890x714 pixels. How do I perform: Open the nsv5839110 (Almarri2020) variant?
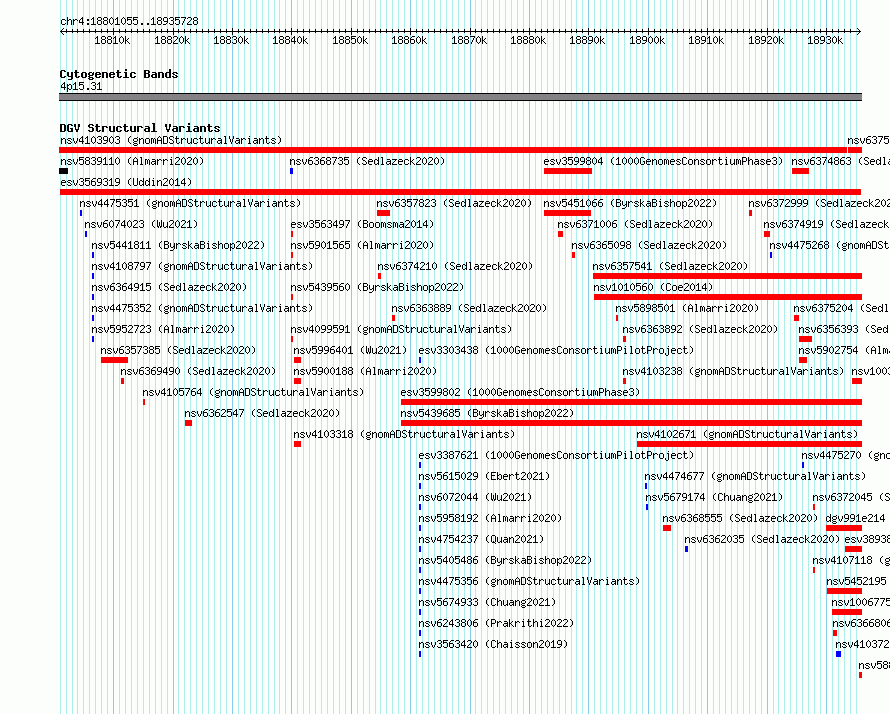132,161
